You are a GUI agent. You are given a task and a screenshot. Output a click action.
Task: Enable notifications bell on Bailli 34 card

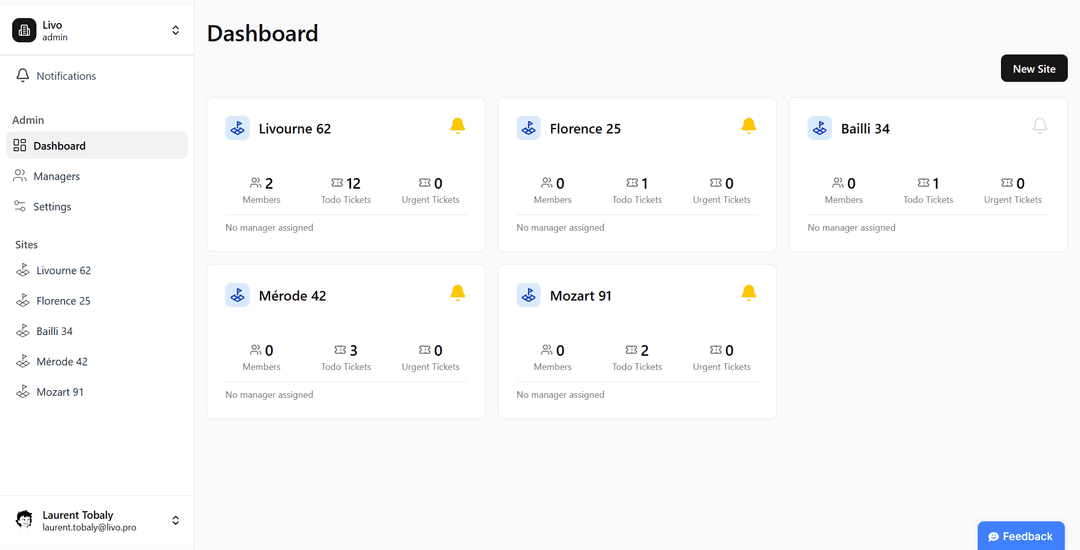coord(1039,126)
